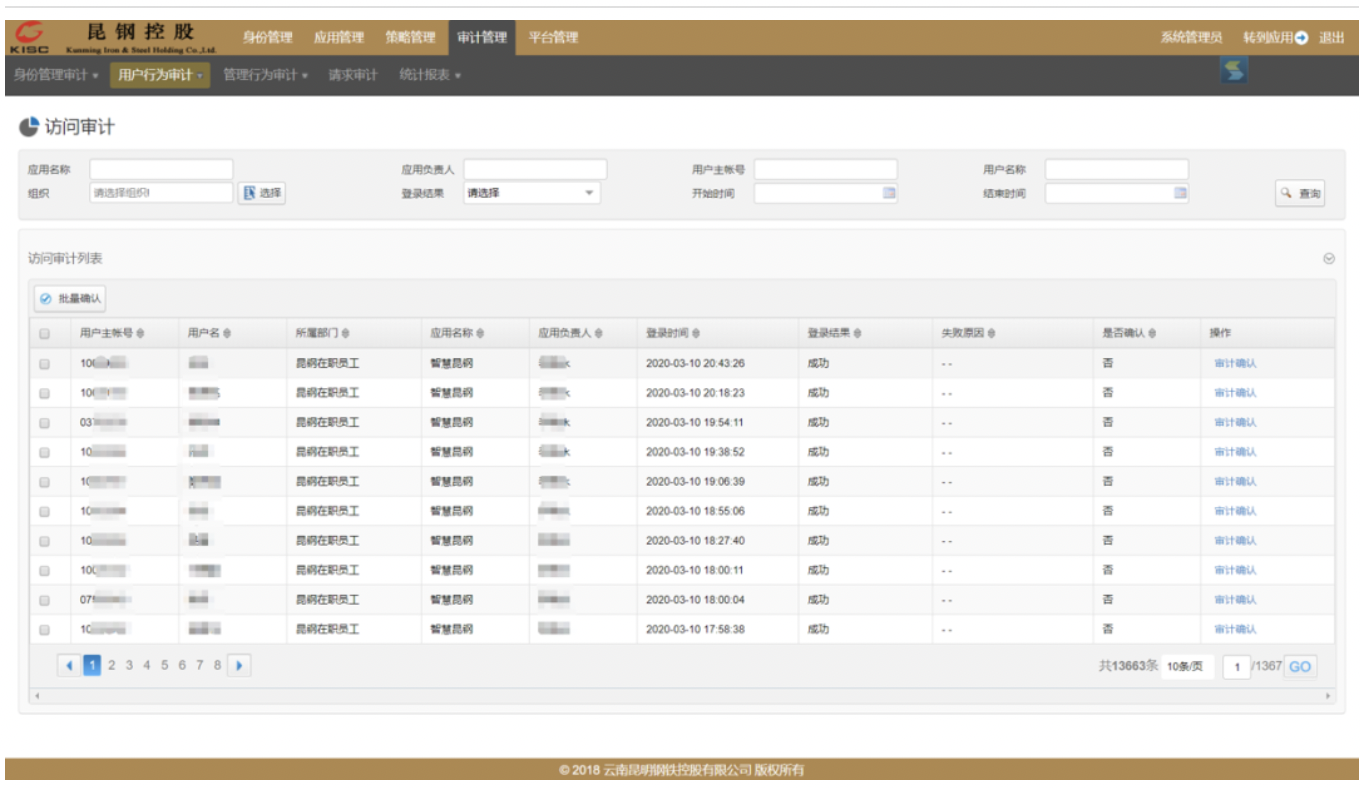The width and height of the screenshot is (1360, 788).
Task: Click 审计确认 for the 17:58:38 login
Action: tap(1235, 630)
